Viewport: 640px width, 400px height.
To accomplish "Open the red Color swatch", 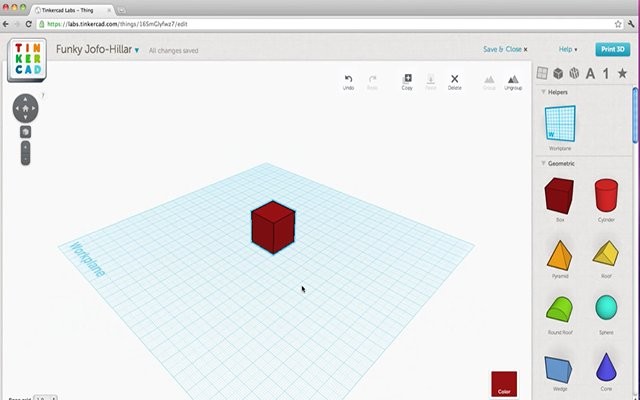I will 504,384.
